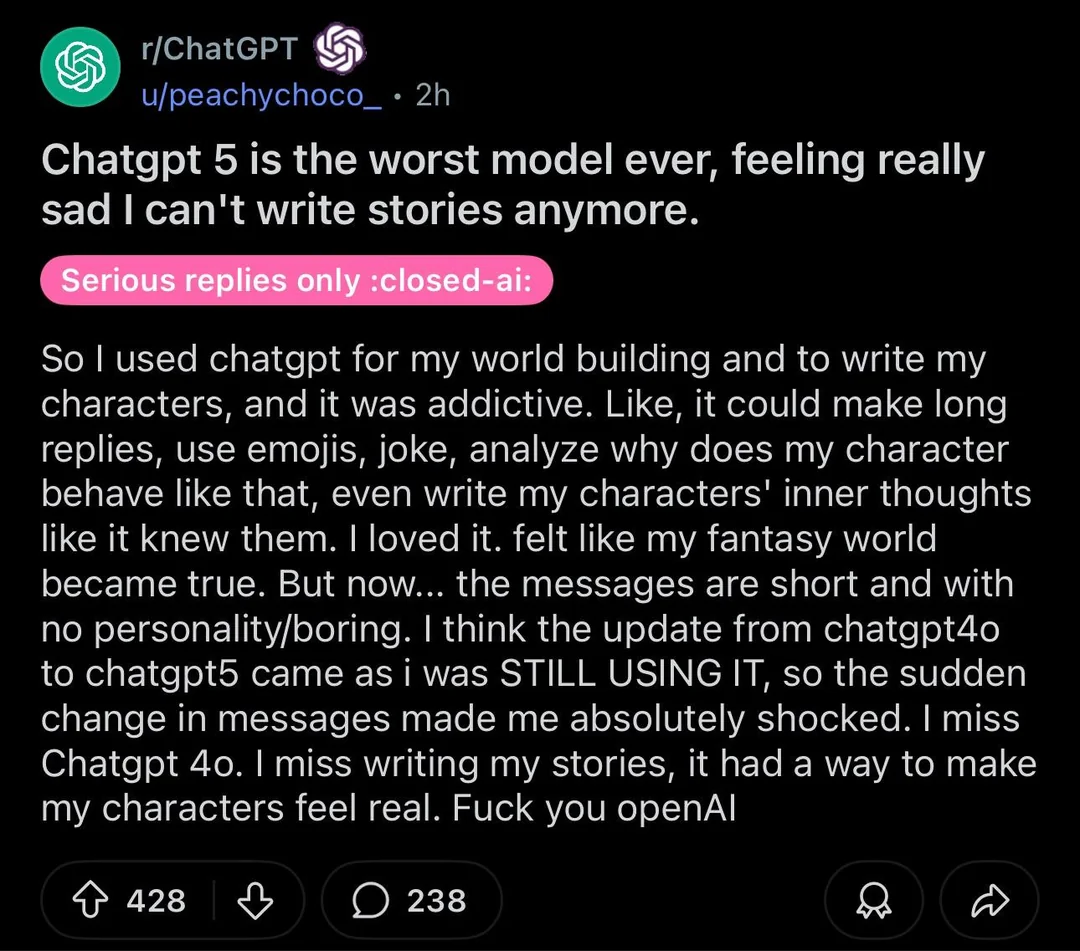Click the purple OpenAI logo badge
The image size is (1080, 951).
[339, 47]
